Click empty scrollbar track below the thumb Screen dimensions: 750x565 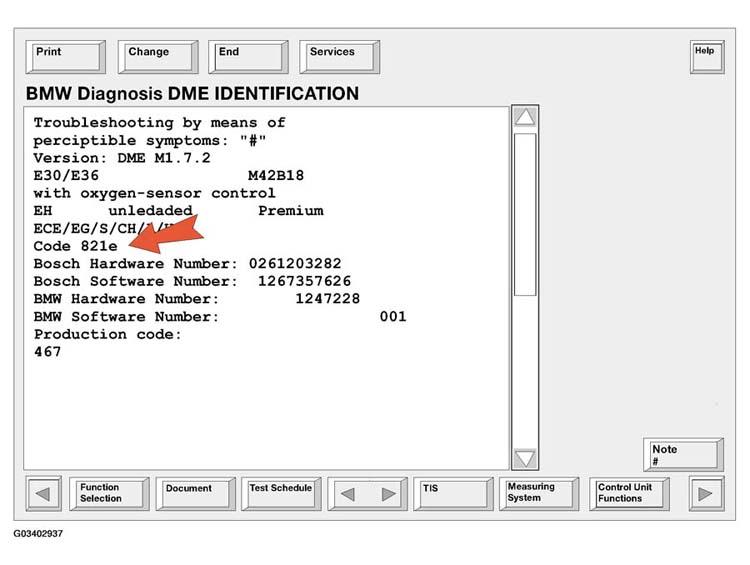coord(525,370)
